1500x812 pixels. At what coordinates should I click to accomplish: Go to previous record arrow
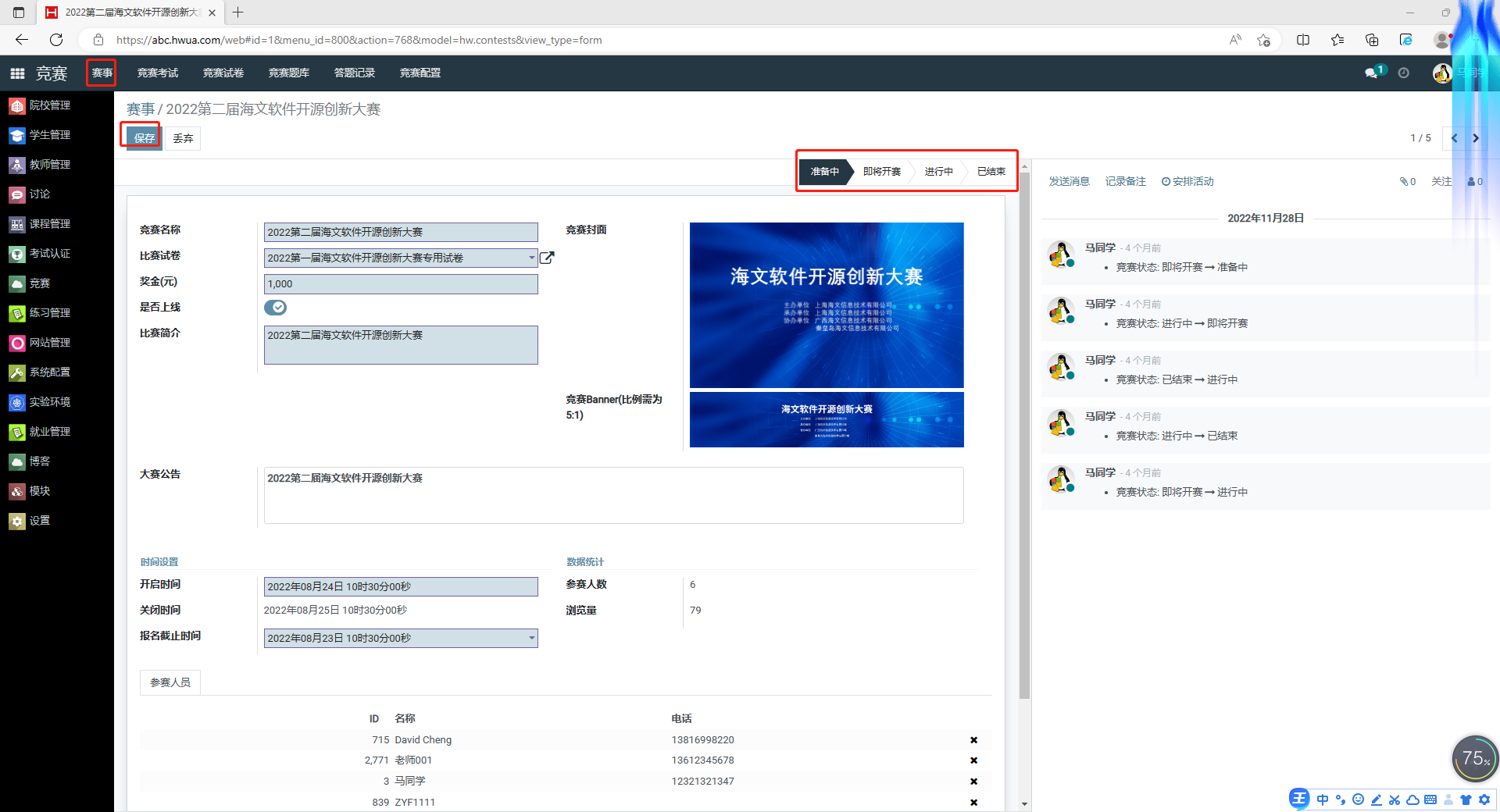[1454, 138]
